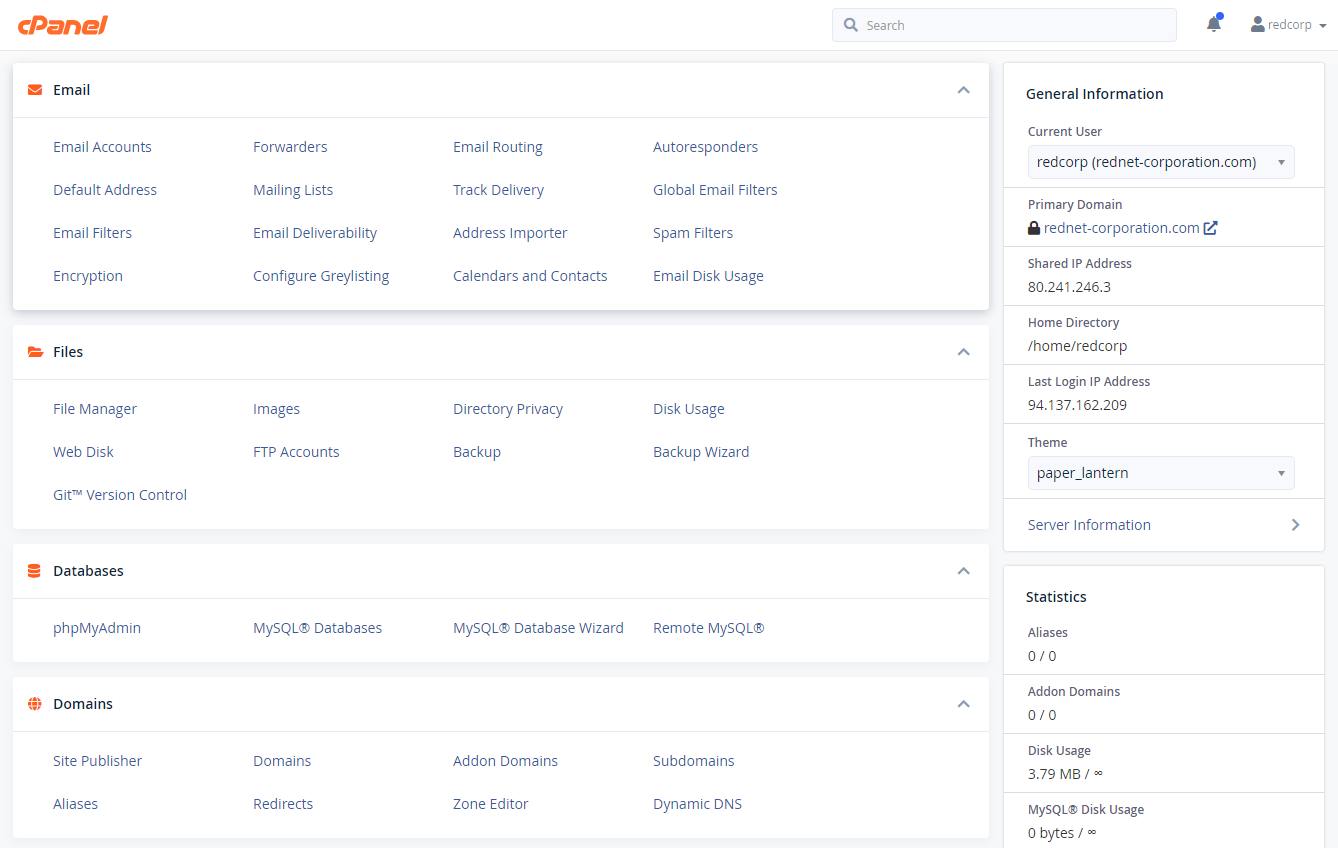Viewport: 1338px width, 848px height.
Task: Open the notifications bell
Action: click(x=1213, y=25)
